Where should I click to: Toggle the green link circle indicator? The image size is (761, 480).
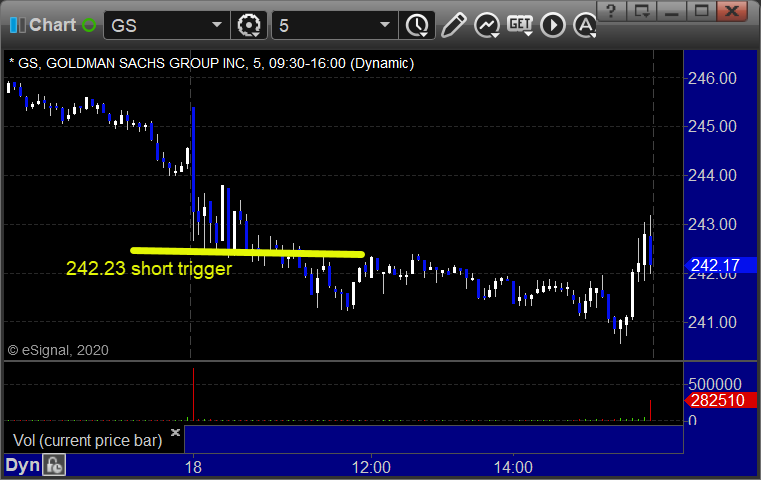coord(89,25)
